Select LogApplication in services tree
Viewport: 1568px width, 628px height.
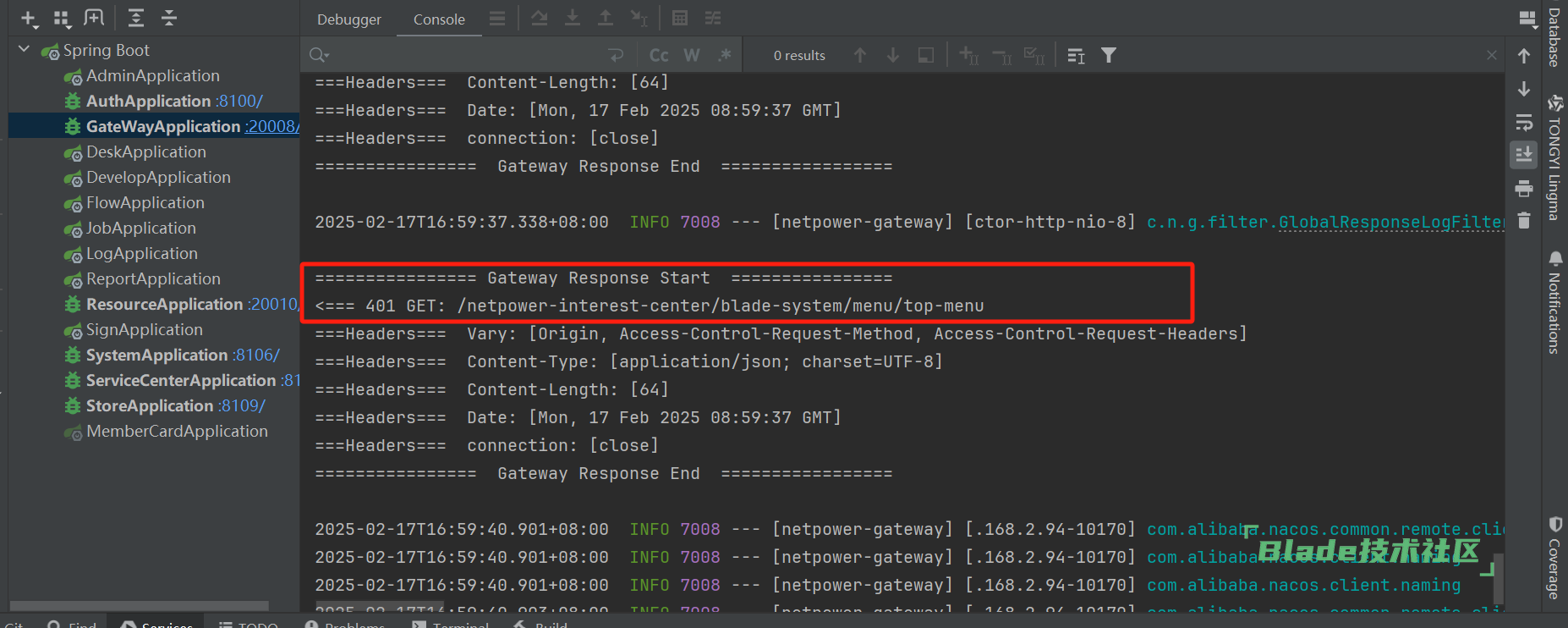(142, 253)
